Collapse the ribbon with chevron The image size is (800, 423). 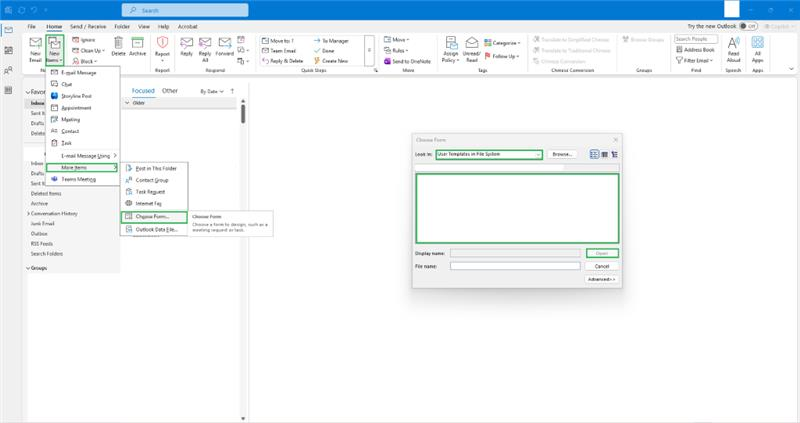tap(791, 68)
